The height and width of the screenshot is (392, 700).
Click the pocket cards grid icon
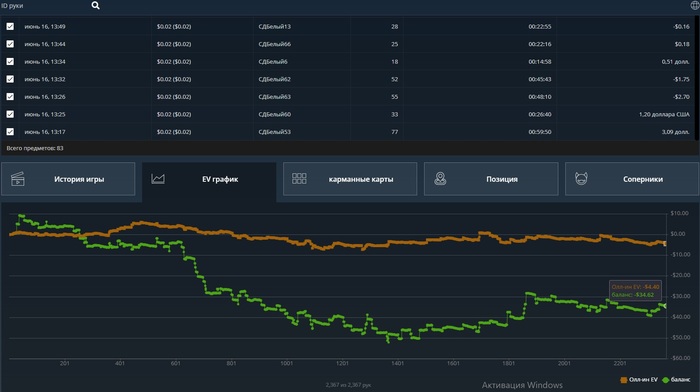(x=299, y=179)
